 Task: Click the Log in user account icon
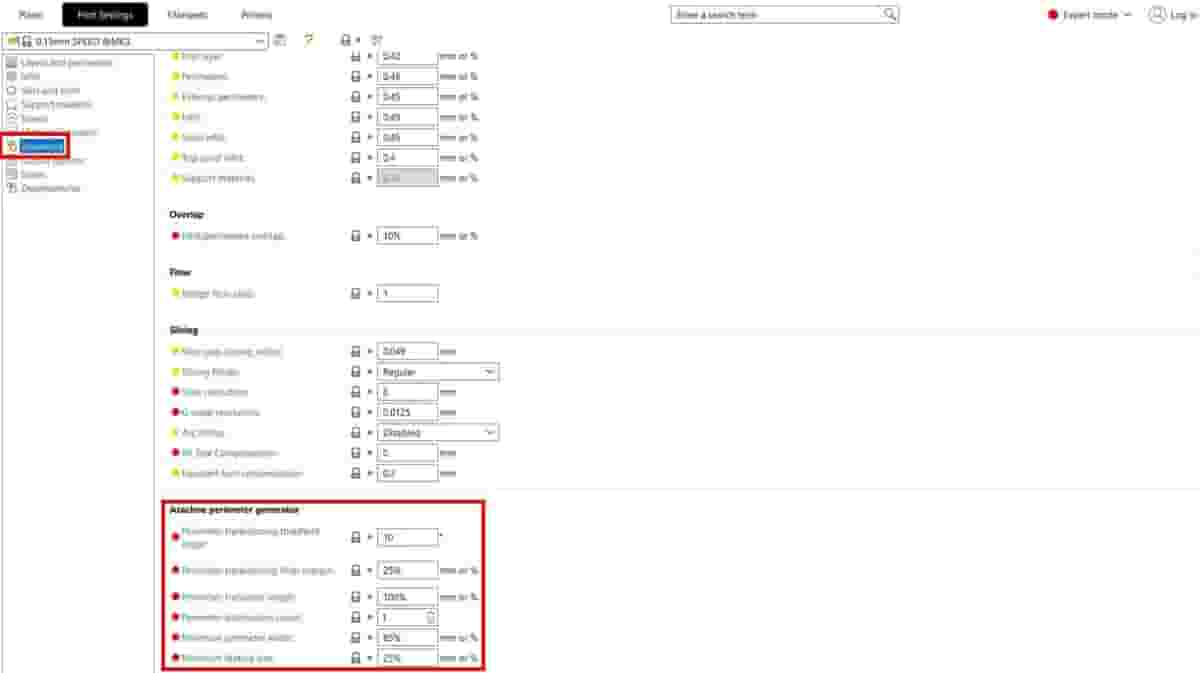coord(1157,15)
